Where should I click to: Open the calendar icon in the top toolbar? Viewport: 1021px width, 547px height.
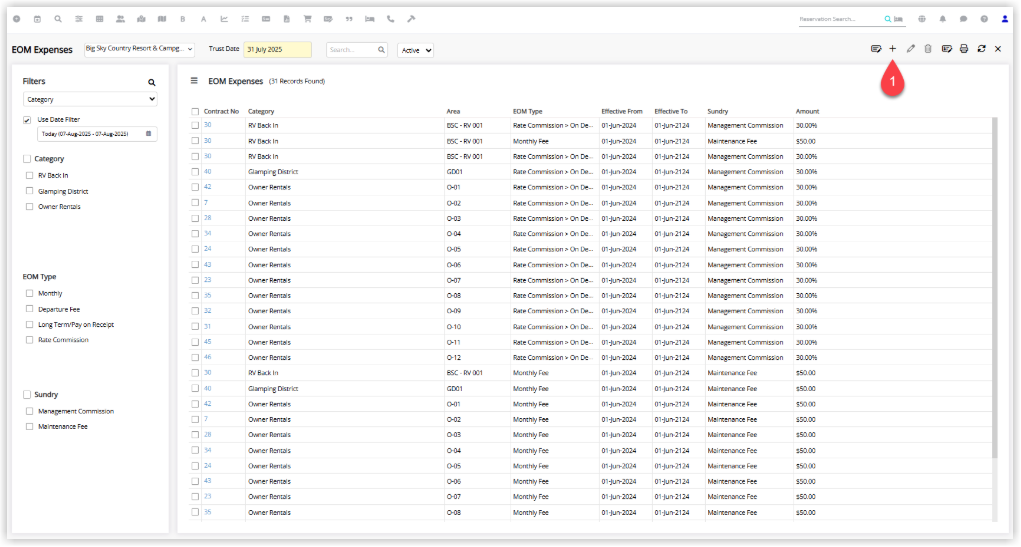[x=37, y=19]
